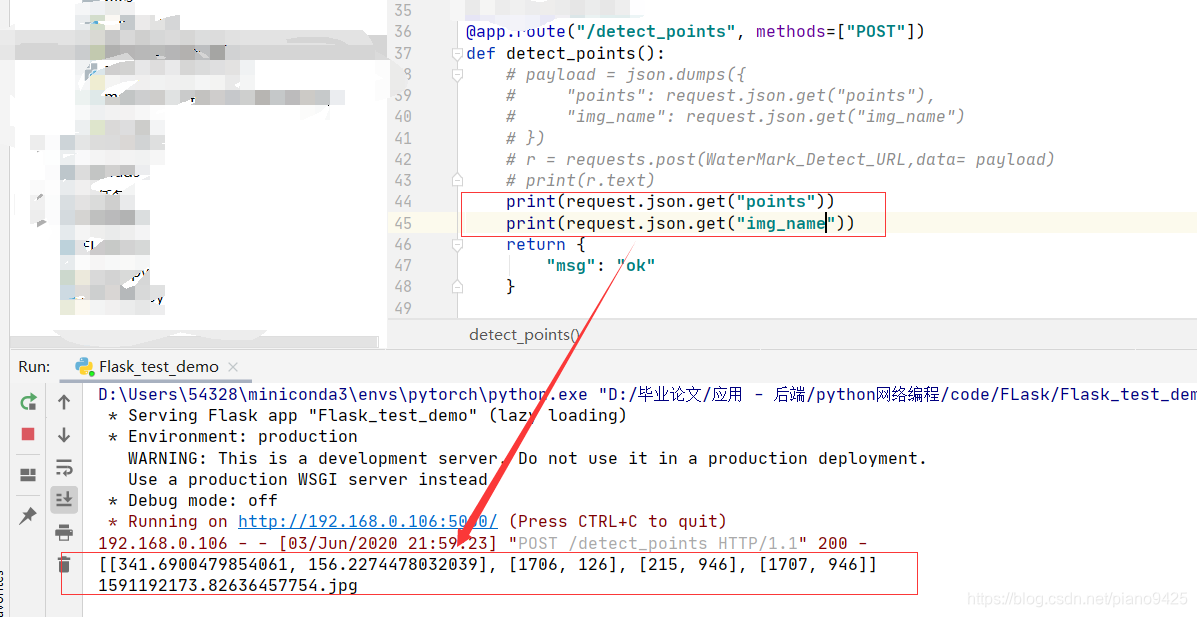Click the 'Run:' tool window label
The width and height of the screenshot is (1197, 617).
[x=34, y=367]
